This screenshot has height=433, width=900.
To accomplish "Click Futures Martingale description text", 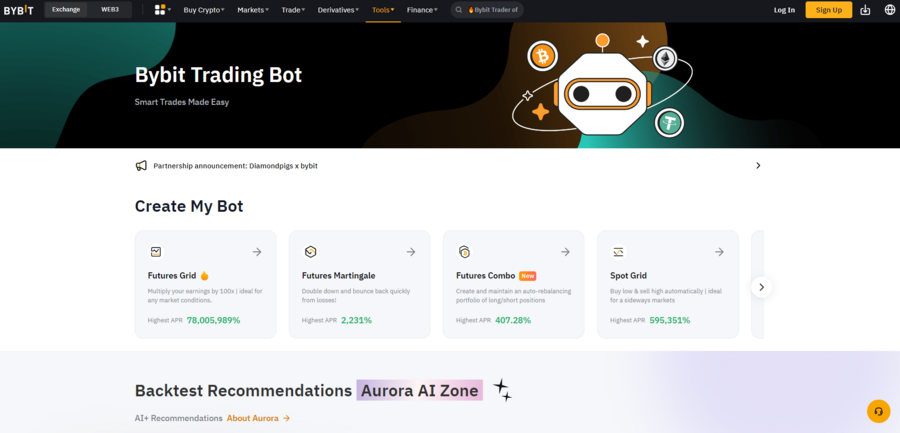I will pyautogui.click(x=356, y=295).
